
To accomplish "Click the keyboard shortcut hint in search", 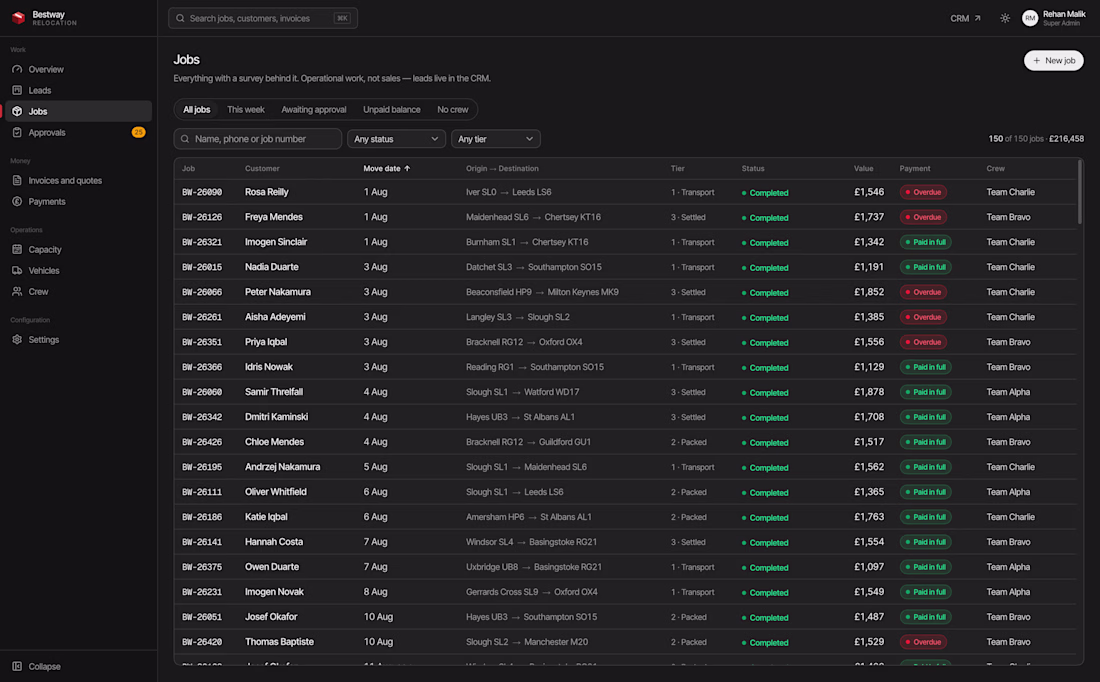I will [x=342, y=18].
